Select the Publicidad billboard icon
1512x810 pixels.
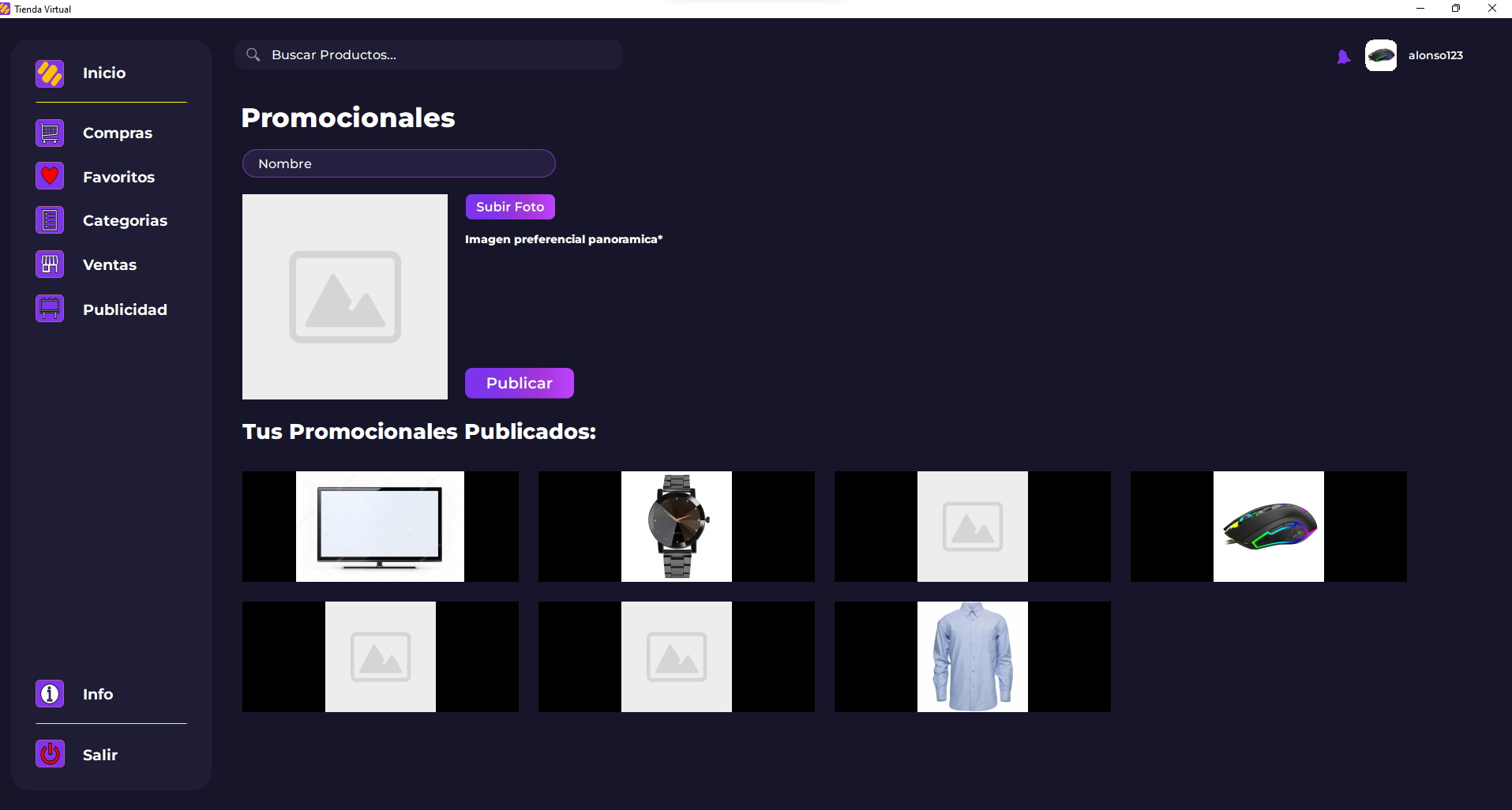tap(49, 309)
